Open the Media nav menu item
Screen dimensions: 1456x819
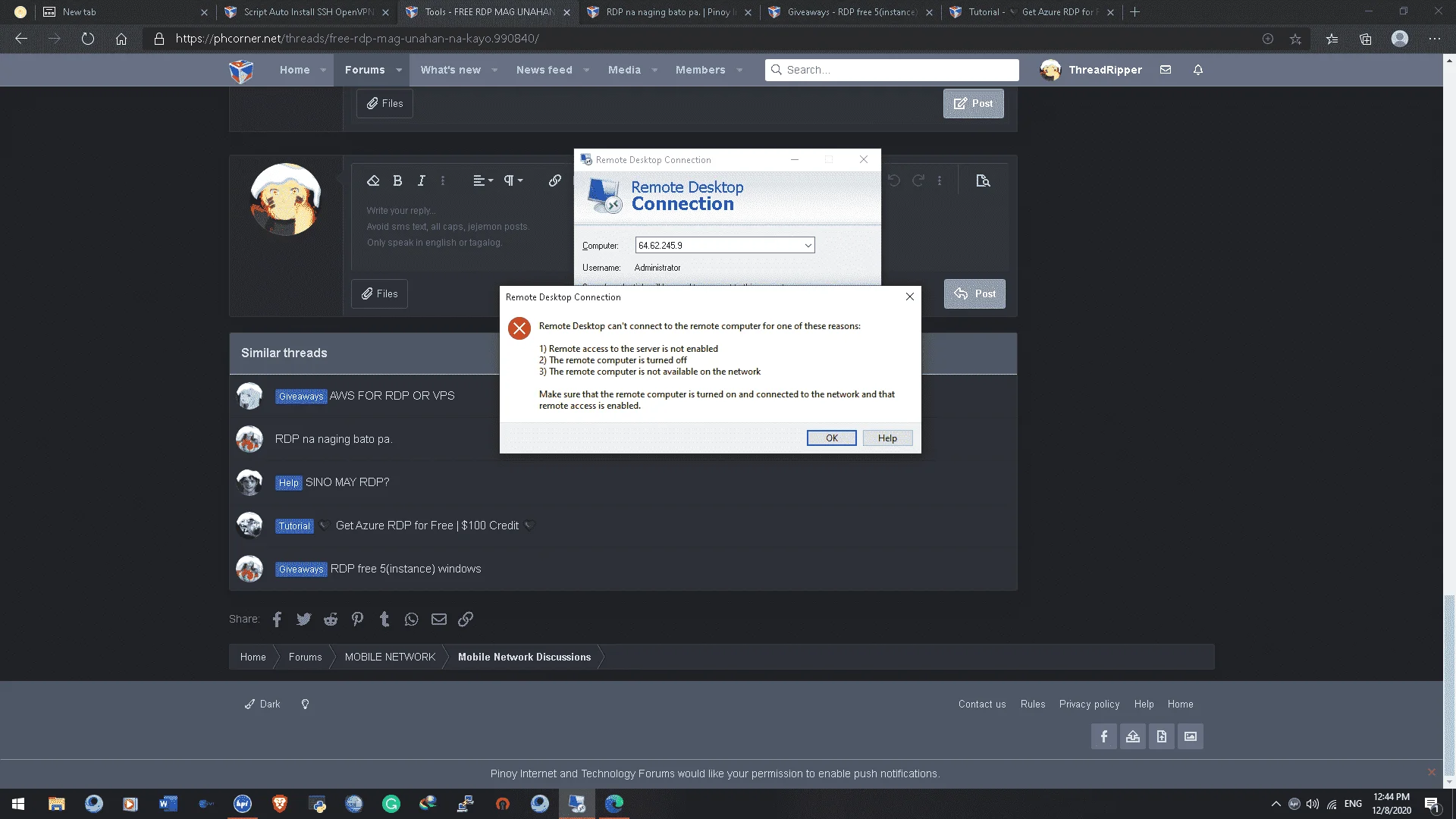click(x=624, y=70)
